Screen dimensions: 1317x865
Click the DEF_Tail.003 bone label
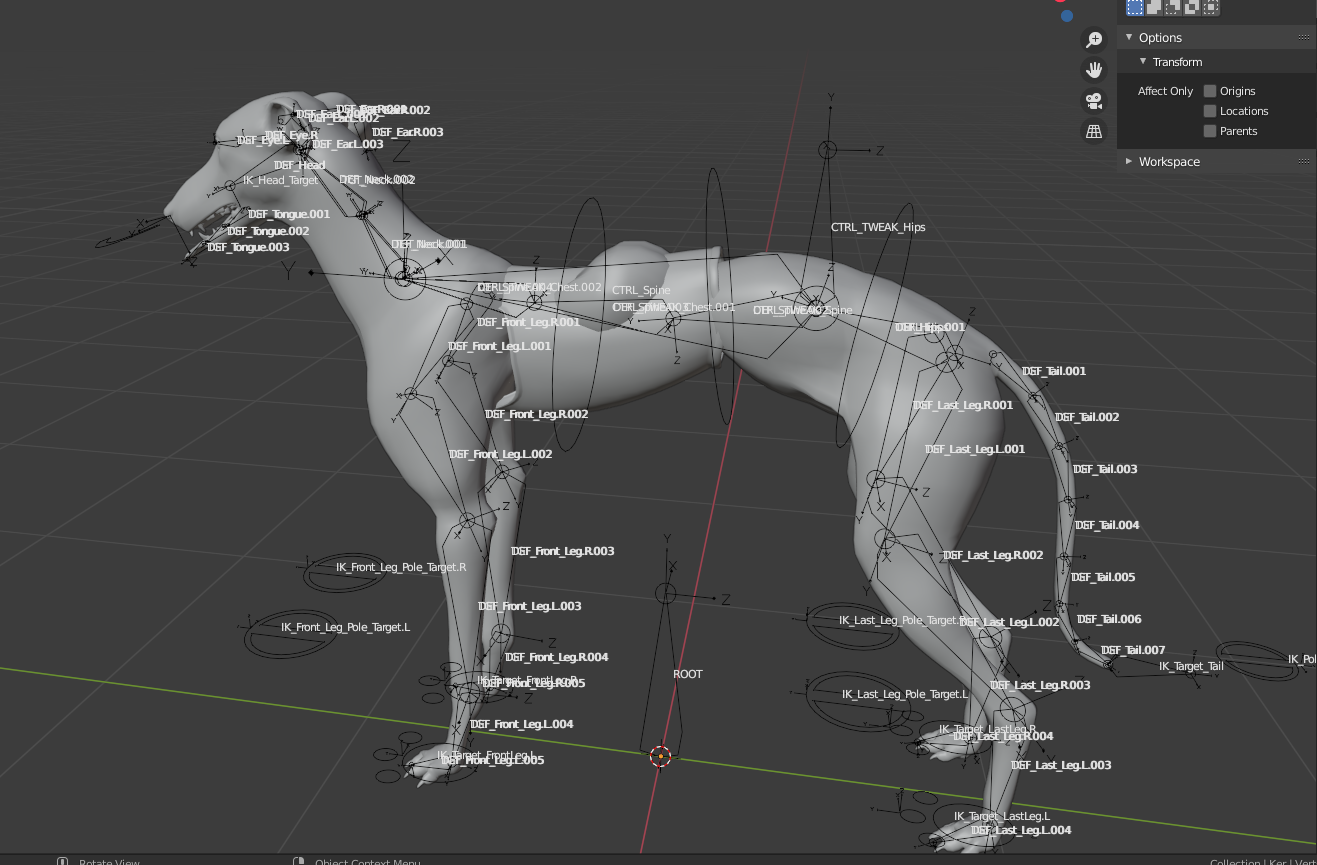[1105, 469]
